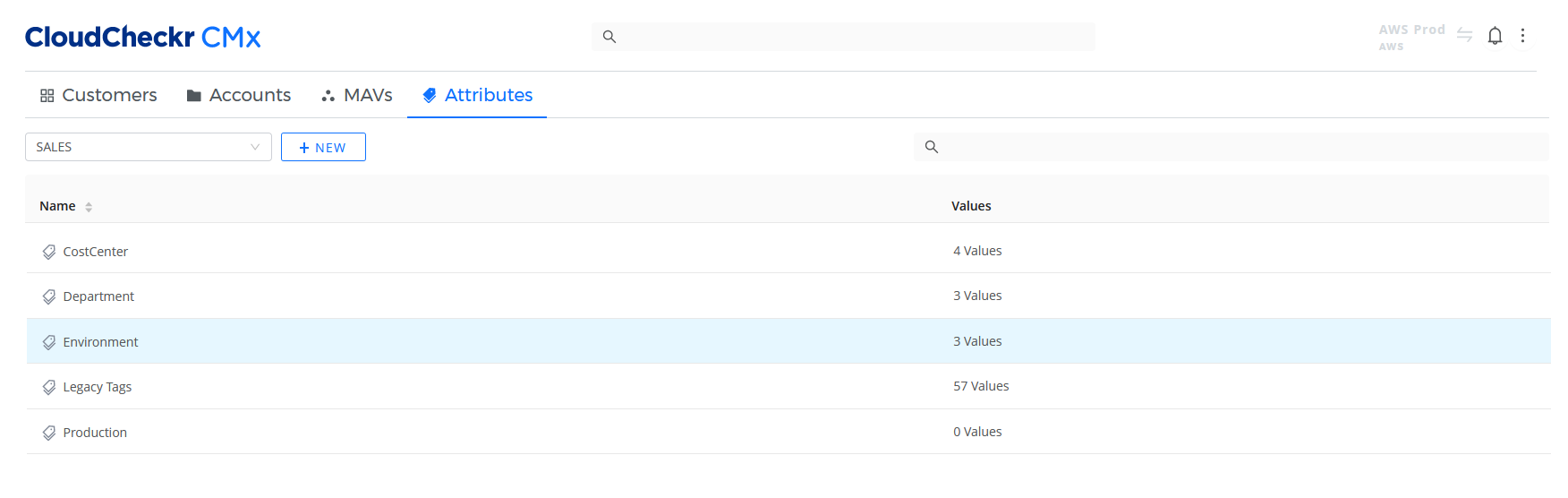
Task: Open the SALES dropdown
Action: point(149,147)
